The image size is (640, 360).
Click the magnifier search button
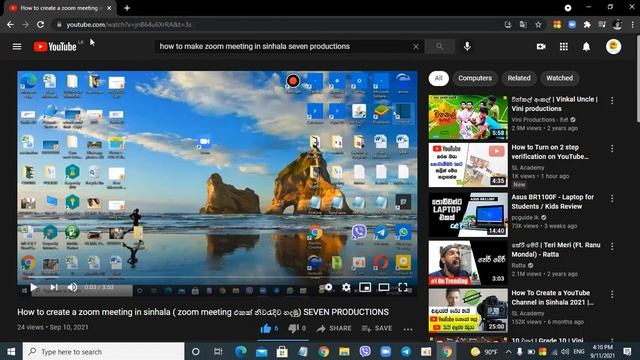(440, 47)
